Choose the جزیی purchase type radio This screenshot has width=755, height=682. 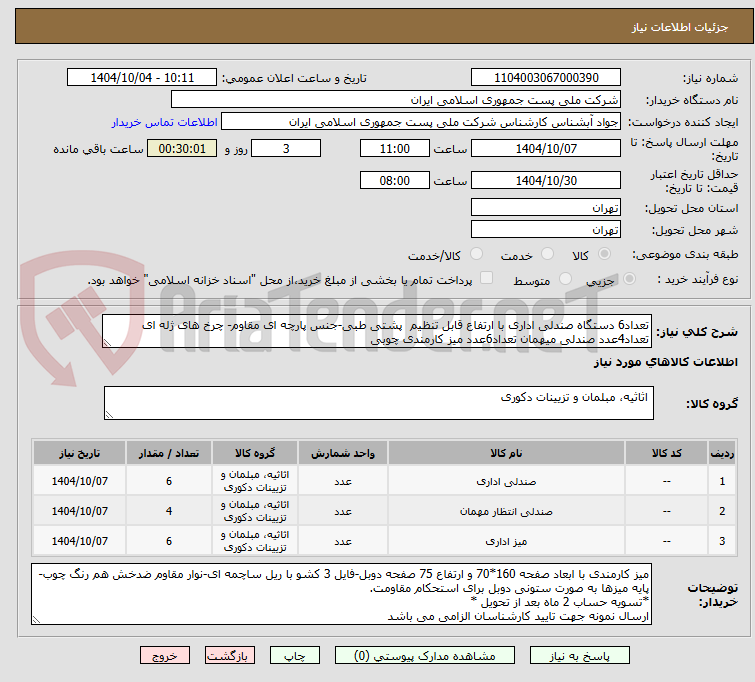[x=629, y=279]
